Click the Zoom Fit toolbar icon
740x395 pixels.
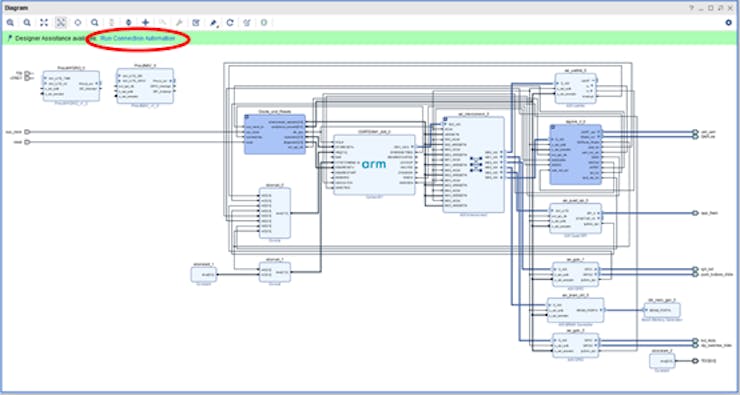click(44, 23)
